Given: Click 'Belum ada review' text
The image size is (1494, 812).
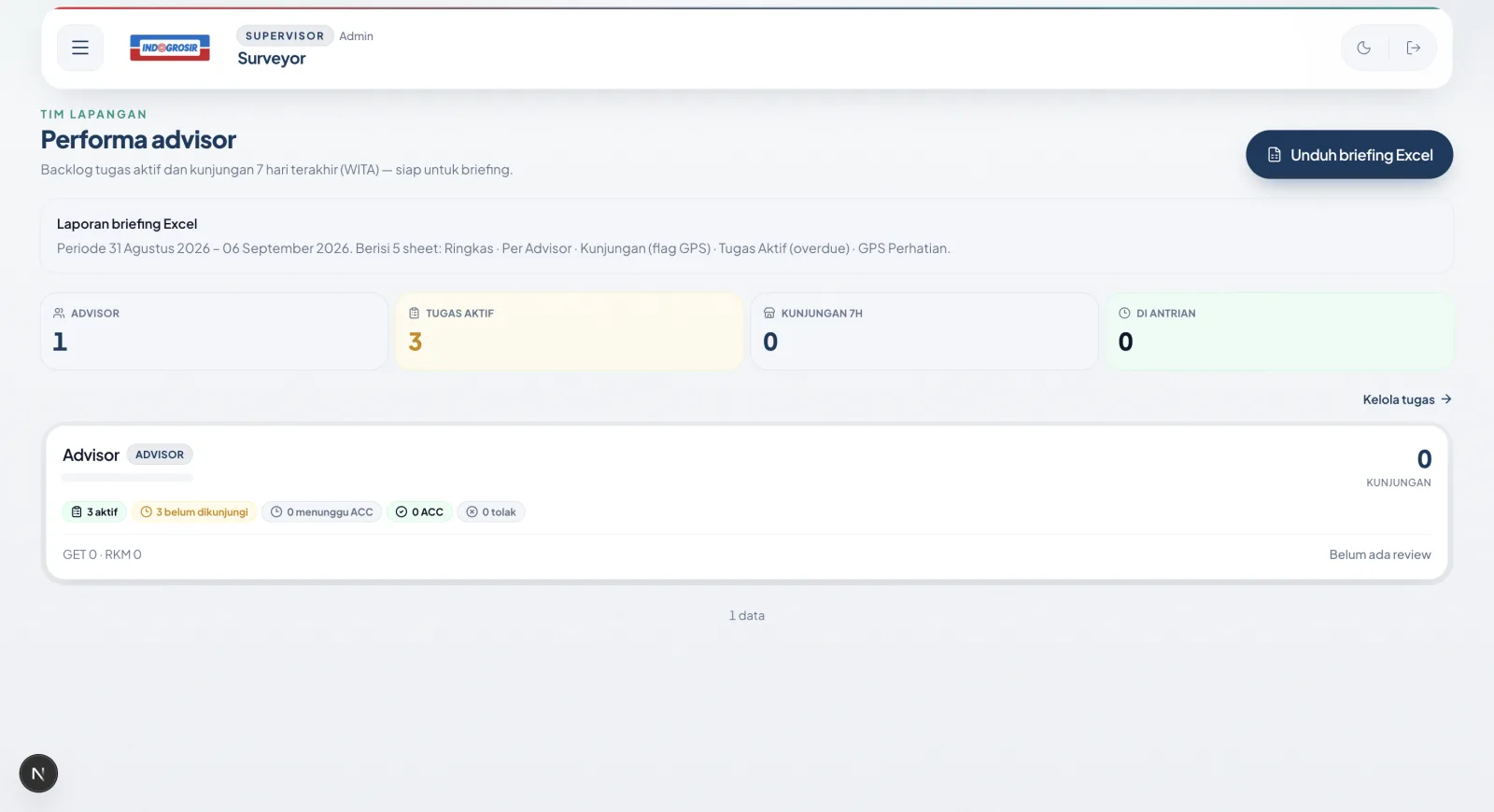Looking at the screenshot, I should pos(1380,554).
